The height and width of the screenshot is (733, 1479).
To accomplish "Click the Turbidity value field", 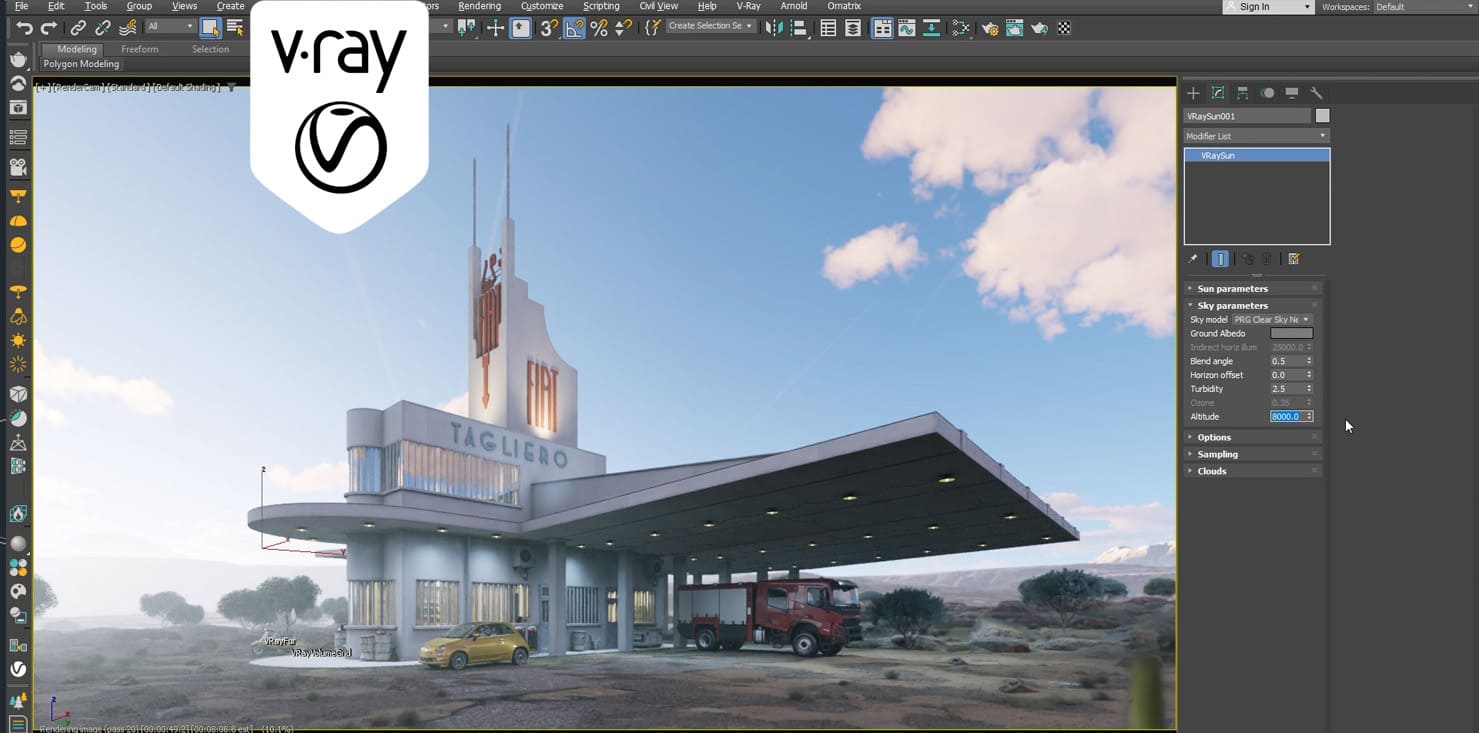I will (1287, 389).
